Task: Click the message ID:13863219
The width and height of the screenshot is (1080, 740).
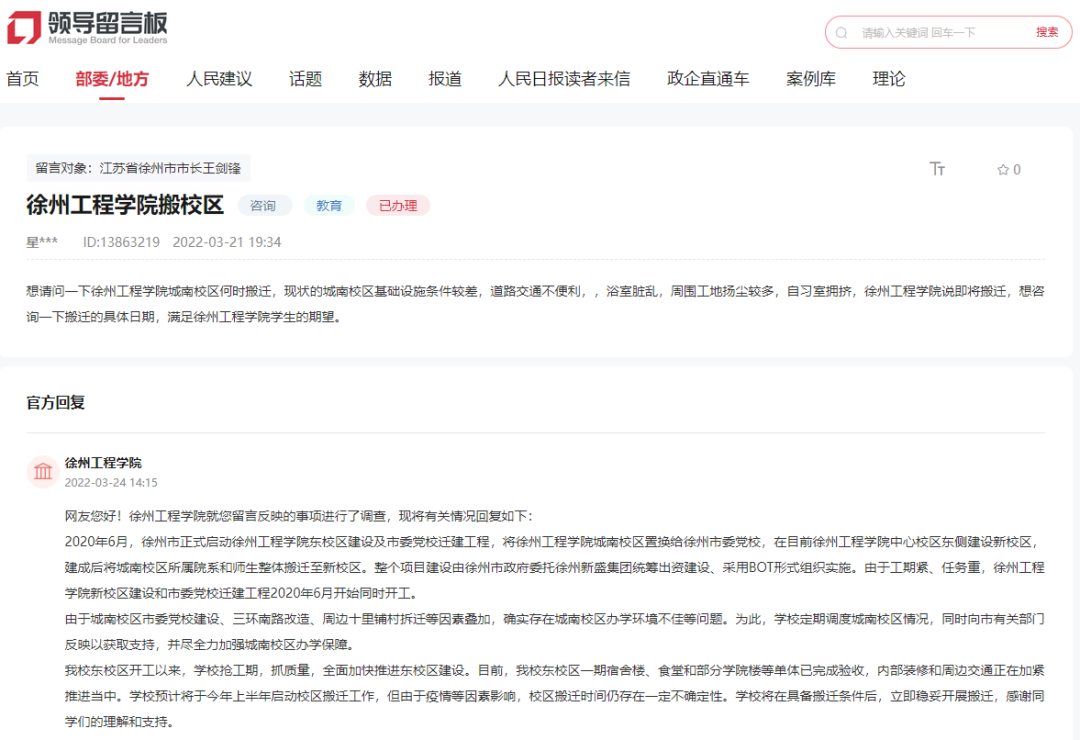Action: tap(121, 242)
